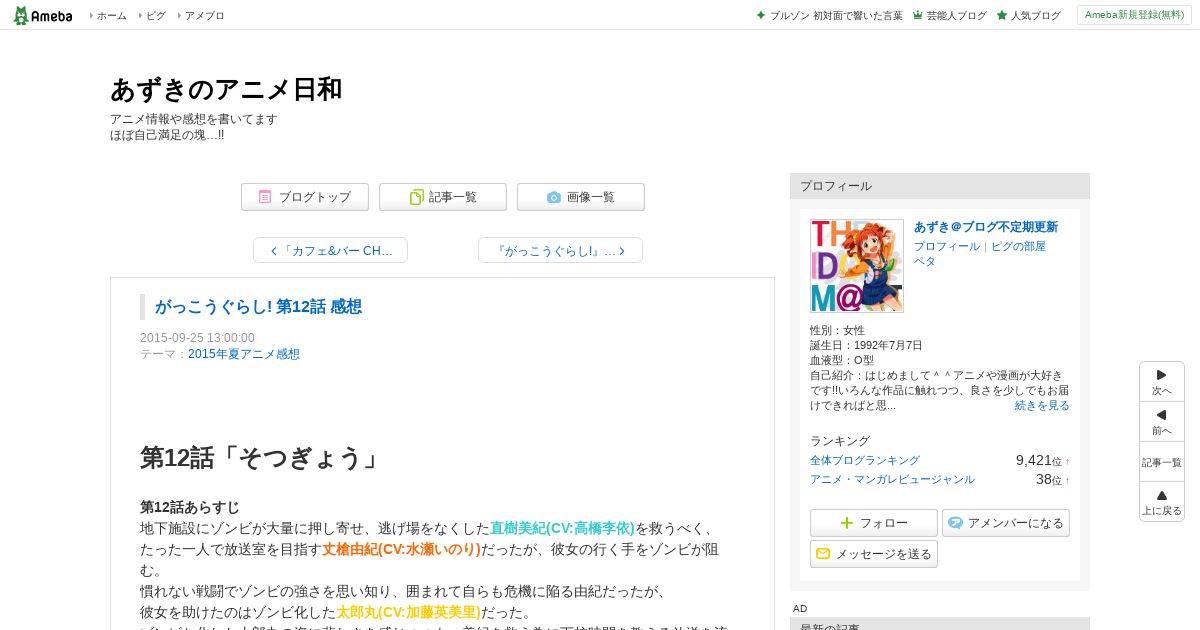
Task: Click character name 丈槍由紀(CV:水瀬いのり)
Action: pos(401,549)
